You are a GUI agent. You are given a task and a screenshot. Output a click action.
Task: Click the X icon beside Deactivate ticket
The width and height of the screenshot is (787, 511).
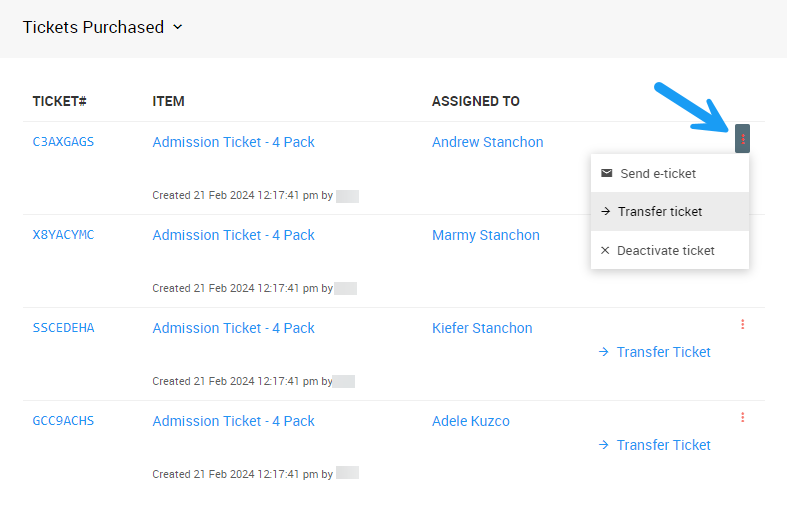(x=605, y=250)
